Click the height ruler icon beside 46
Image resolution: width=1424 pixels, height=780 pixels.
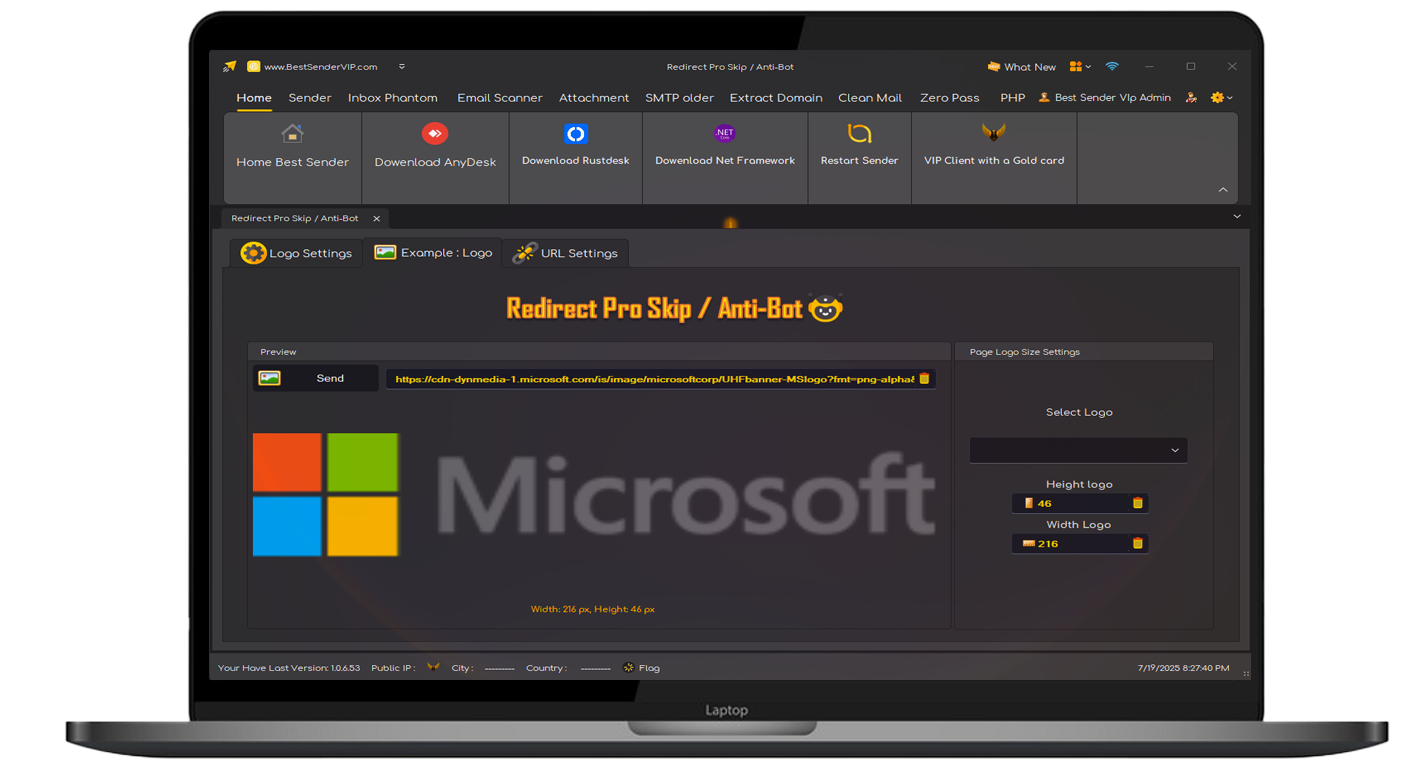[x=1028, y=503]
